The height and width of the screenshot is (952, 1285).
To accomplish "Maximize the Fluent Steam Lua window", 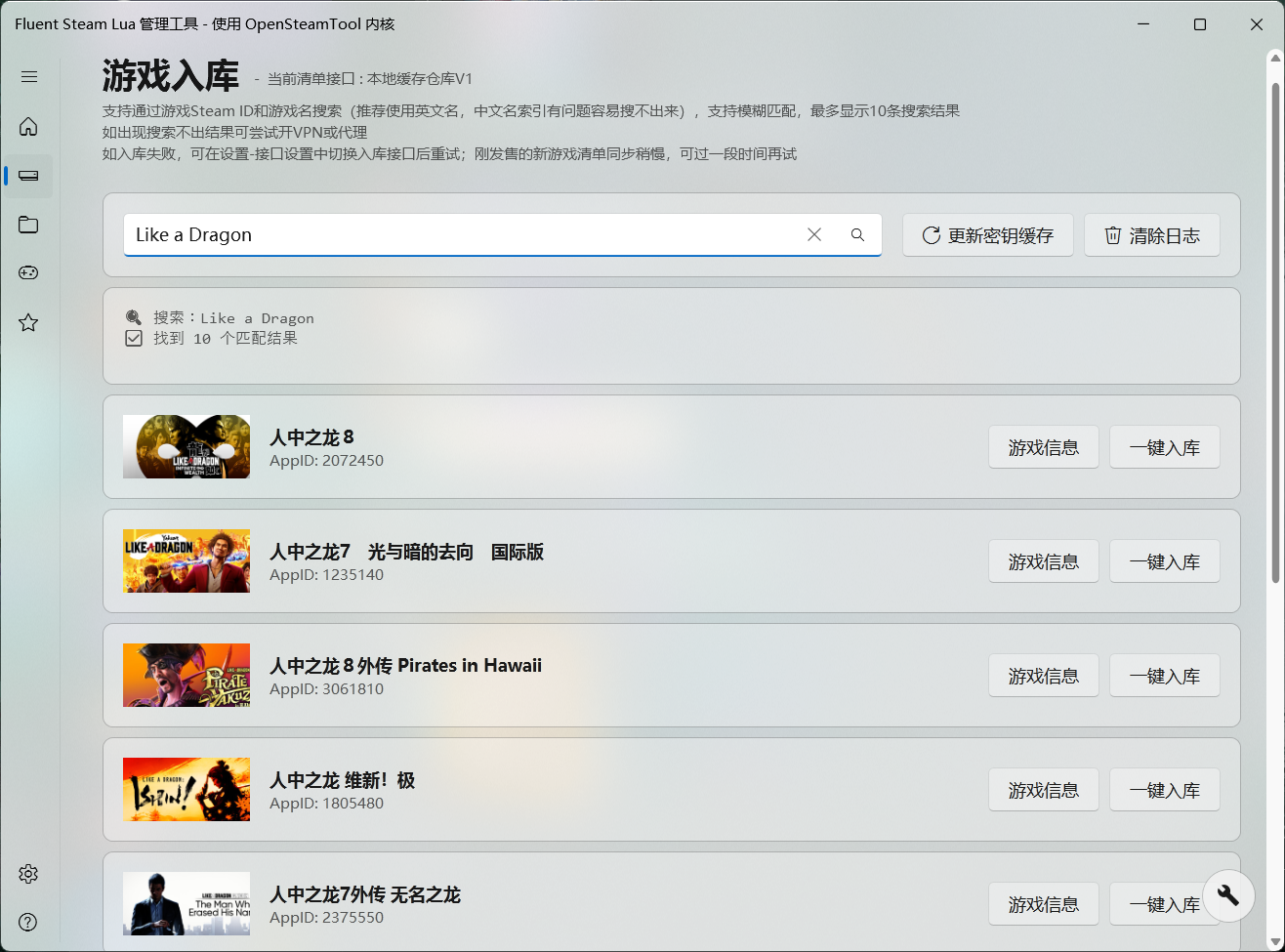I will [x=1200, y=24].
